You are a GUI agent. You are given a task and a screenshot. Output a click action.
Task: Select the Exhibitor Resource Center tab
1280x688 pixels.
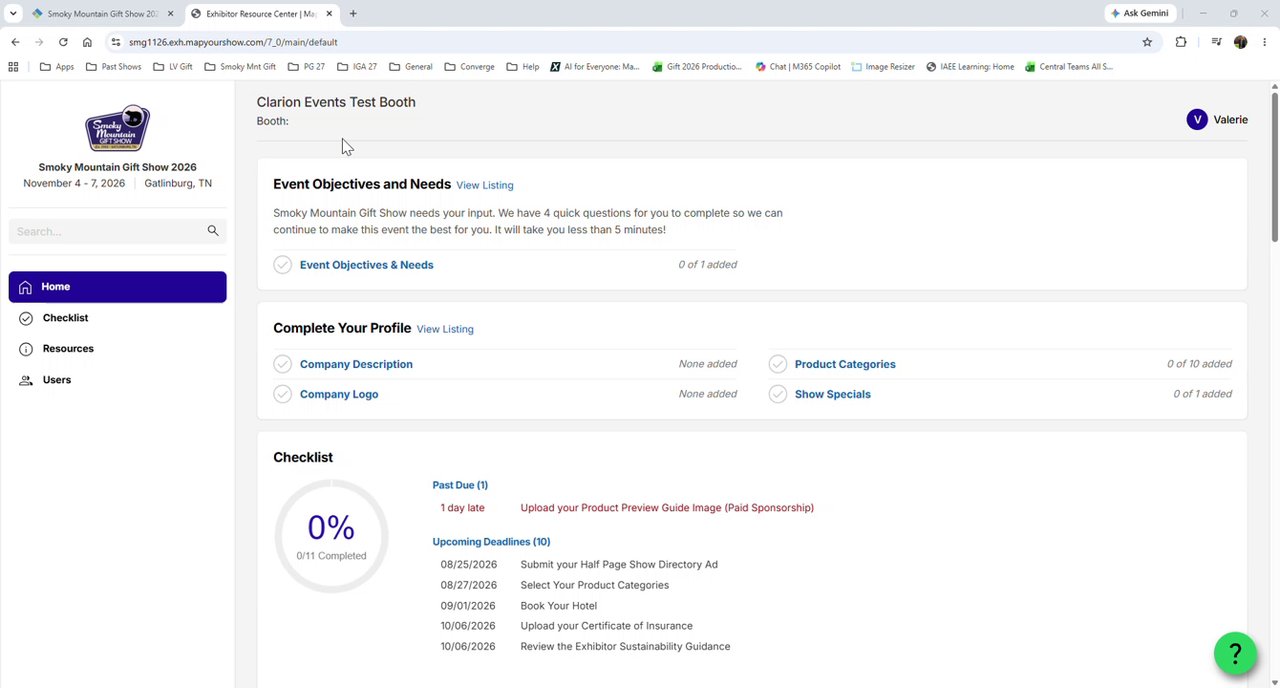coord(262,14)
